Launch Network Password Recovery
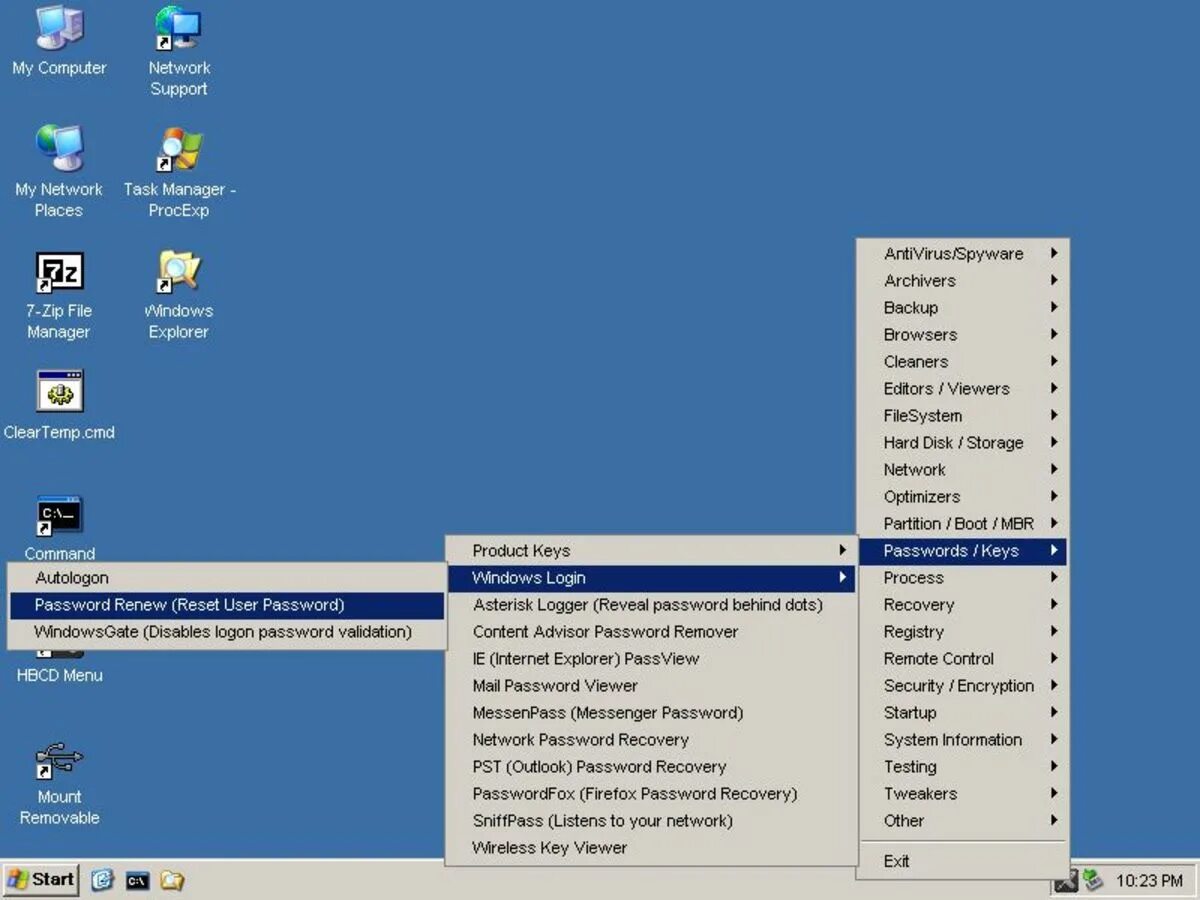The height and width of the screenshot is (900, 1200). [x=650, y=740]
